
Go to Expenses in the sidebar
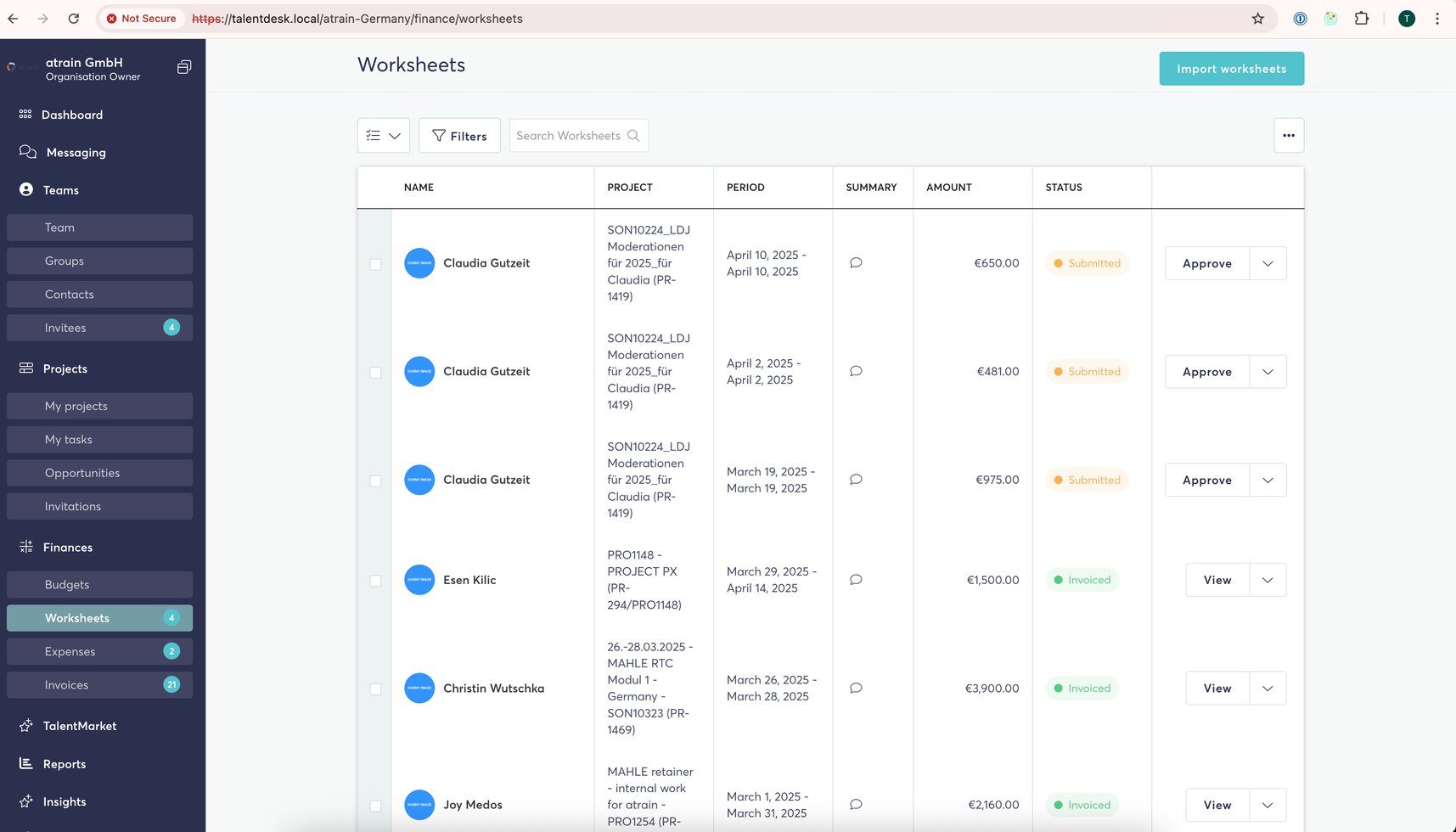point(70,651)
